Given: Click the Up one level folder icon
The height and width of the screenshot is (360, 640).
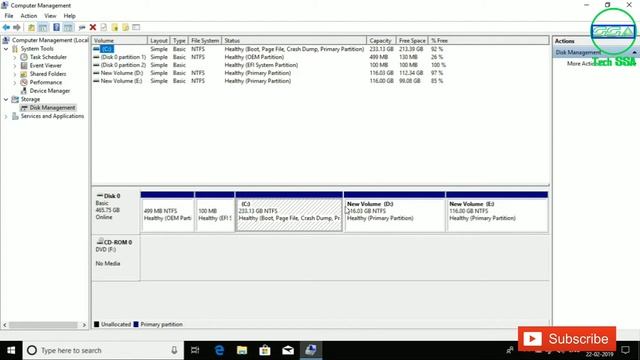Looking at the screenshot, I should pos(31,27).
